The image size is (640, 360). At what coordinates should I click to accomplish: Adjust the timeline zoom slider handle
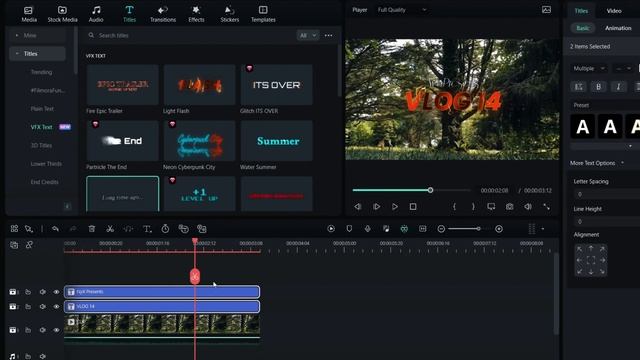478,229
